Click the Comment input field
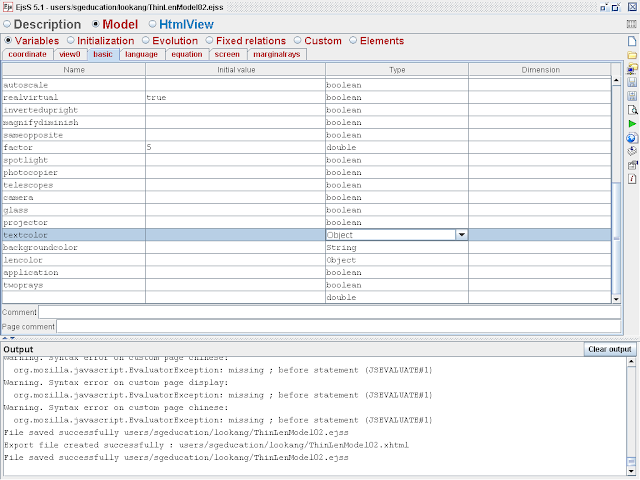Image resolution: width=640 pixels, height=480 pixels. (329, 312)
